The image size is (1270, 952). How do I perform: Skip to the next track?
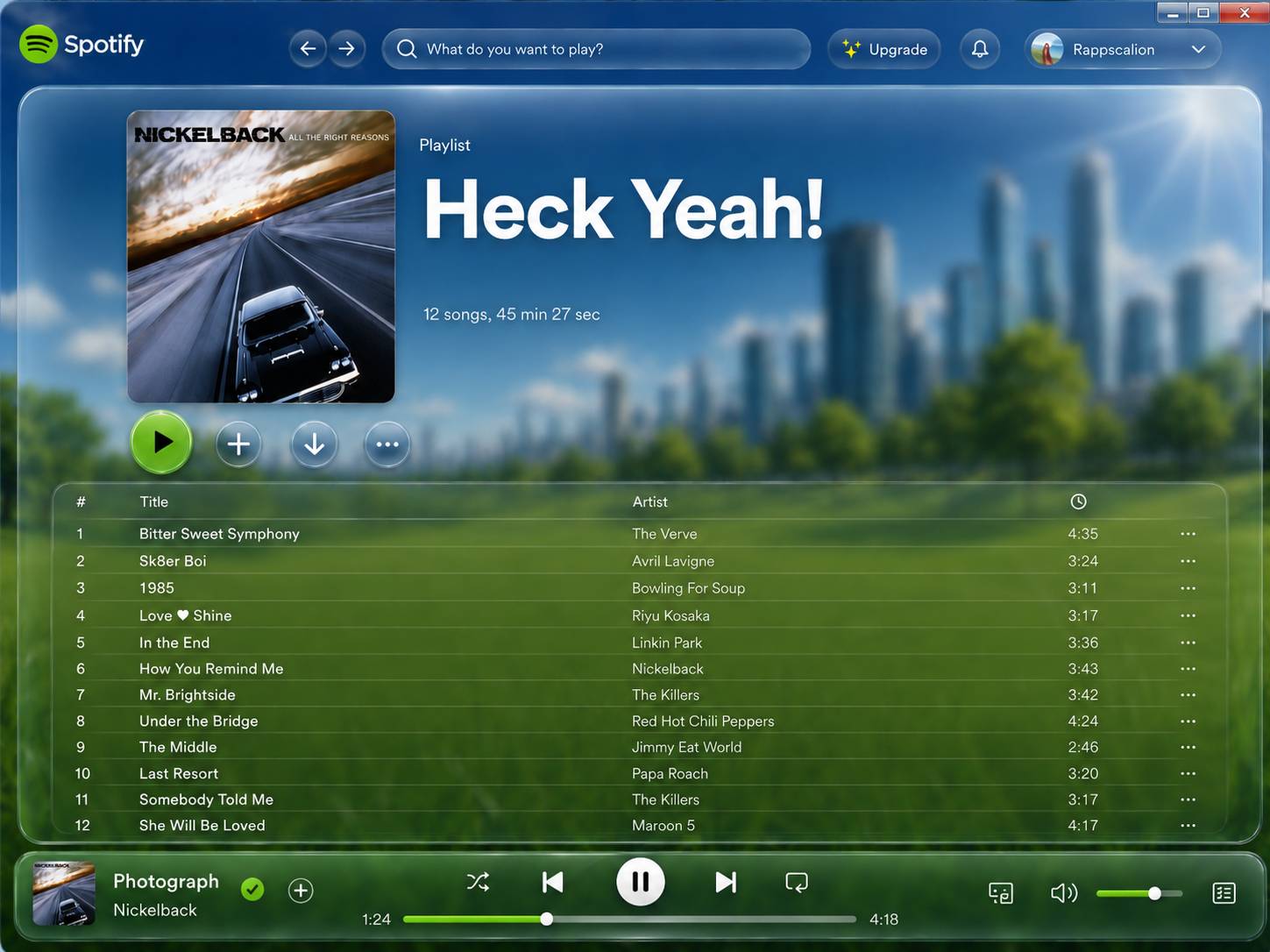[x=726, y=882]
